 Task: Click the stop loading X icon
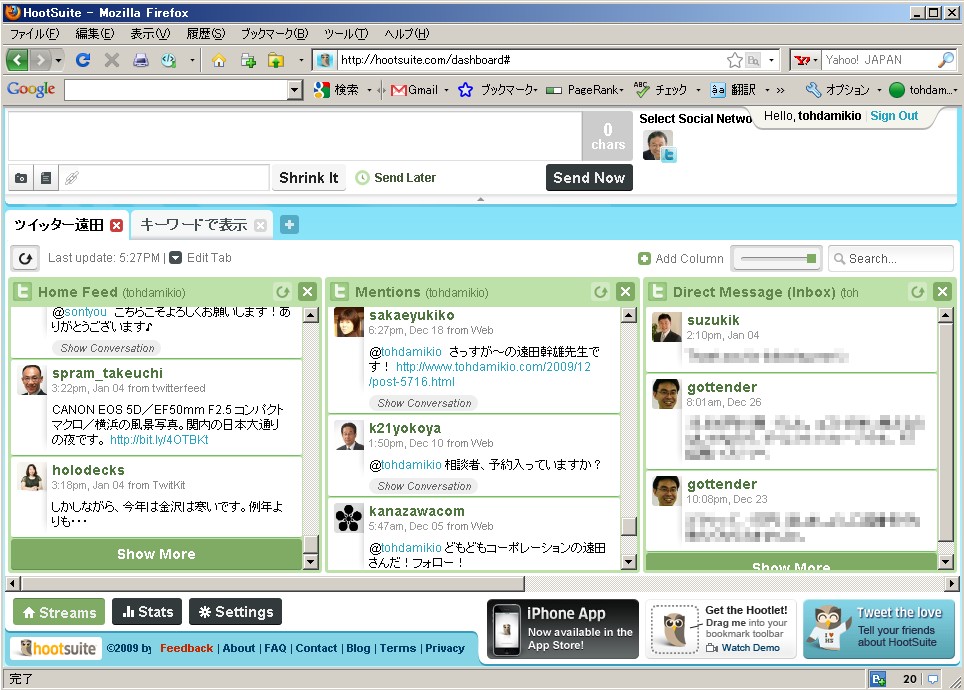(x=112, y=60)
